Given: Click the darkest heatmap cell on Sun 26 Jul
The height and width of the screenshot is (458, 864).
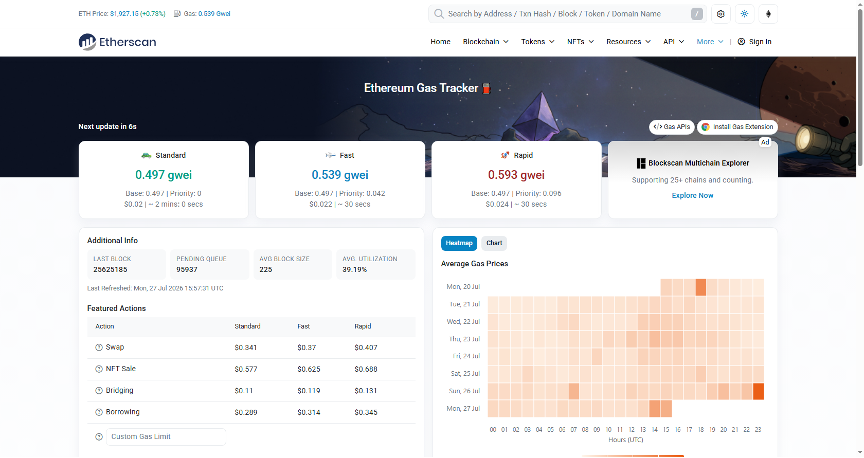Looking at the screenshot, I should click(x=758, y=391).
